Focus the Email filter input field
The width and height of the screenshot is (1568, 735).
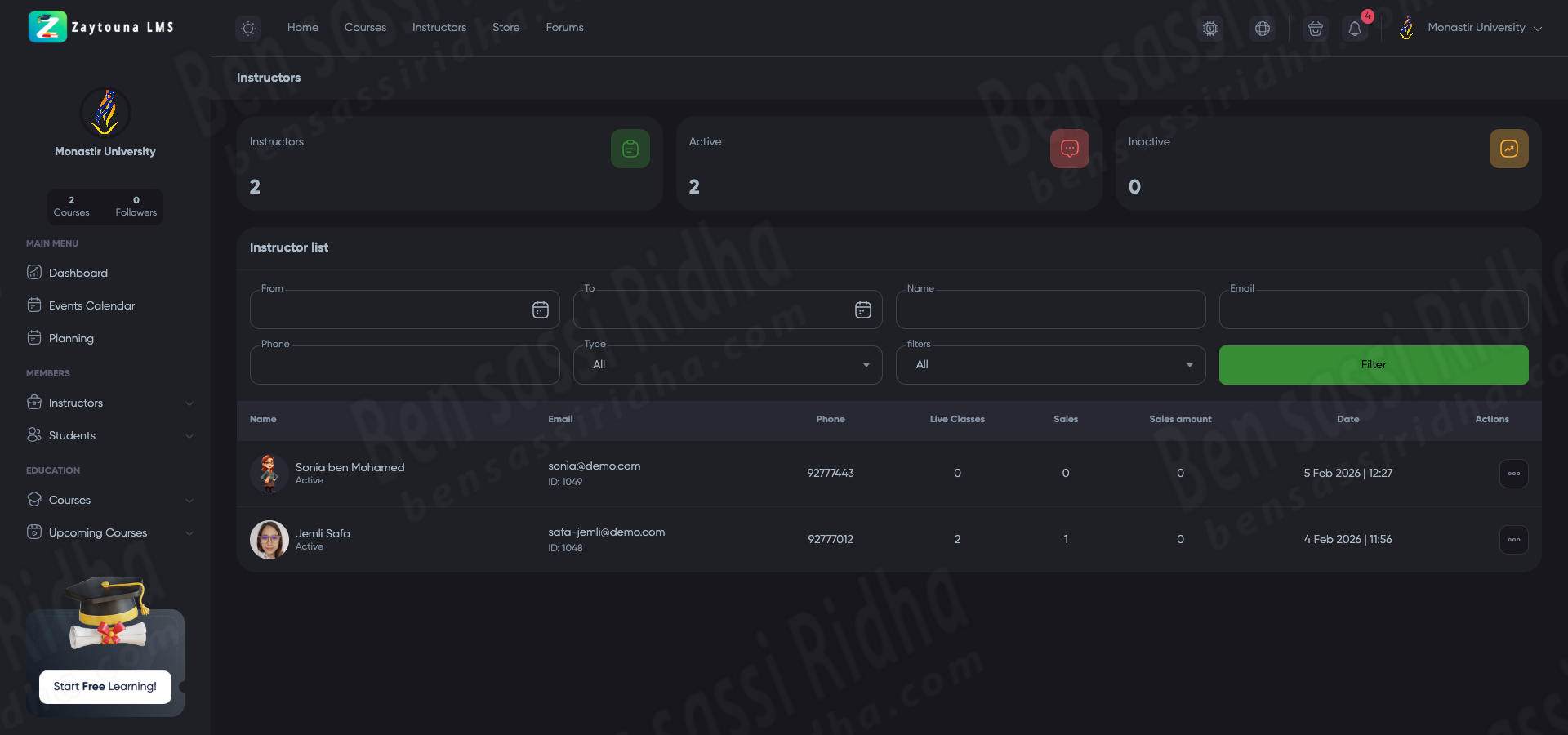(x=1373, y=310)
